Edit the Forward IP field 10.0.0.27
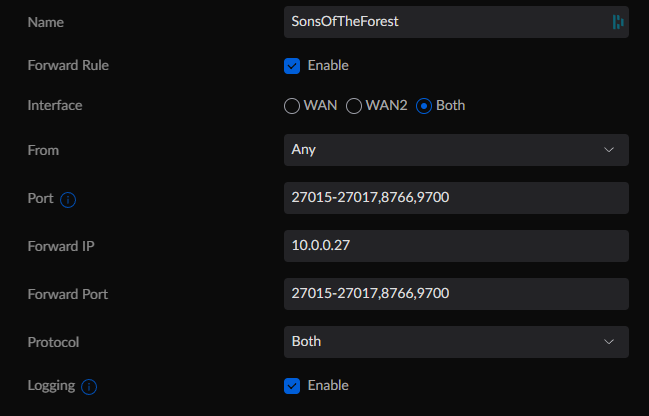 tap(456, 246)
